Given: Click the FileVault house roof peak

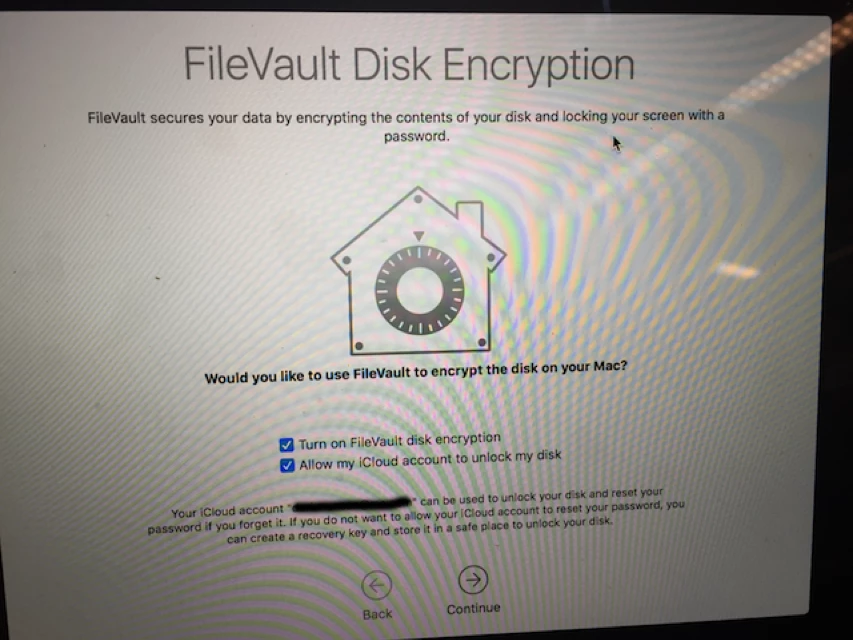Looking at the screenshot, I should (418, 198).
